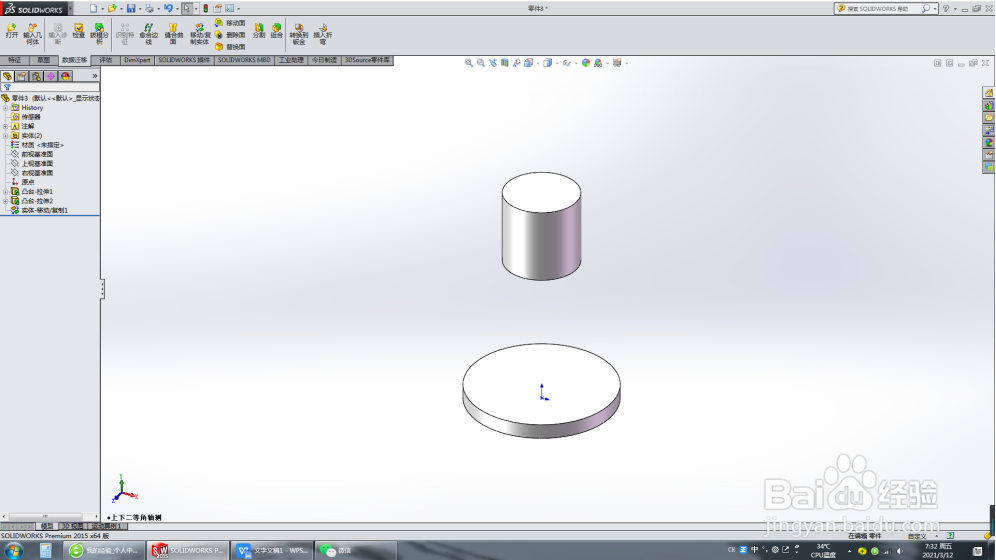
Task: Click the 检查 check tool
Action: tap(79, 31)
